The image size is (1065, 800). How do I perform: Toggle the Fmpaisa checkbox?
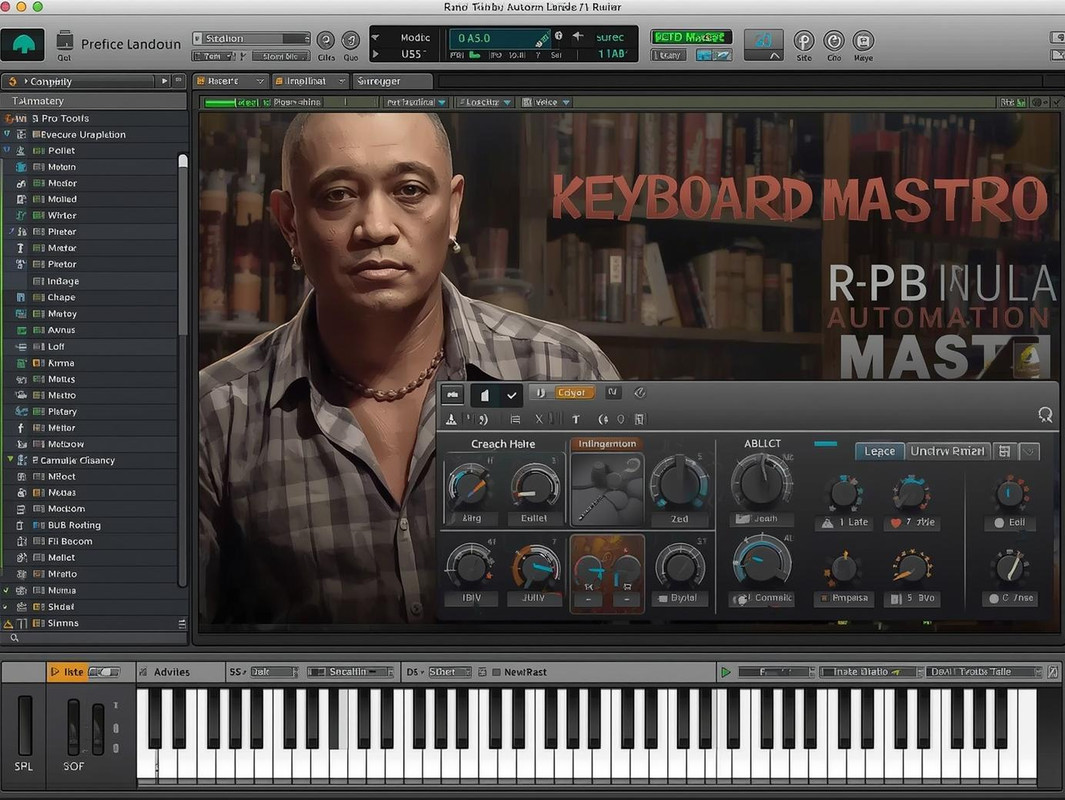pos(825,598)
